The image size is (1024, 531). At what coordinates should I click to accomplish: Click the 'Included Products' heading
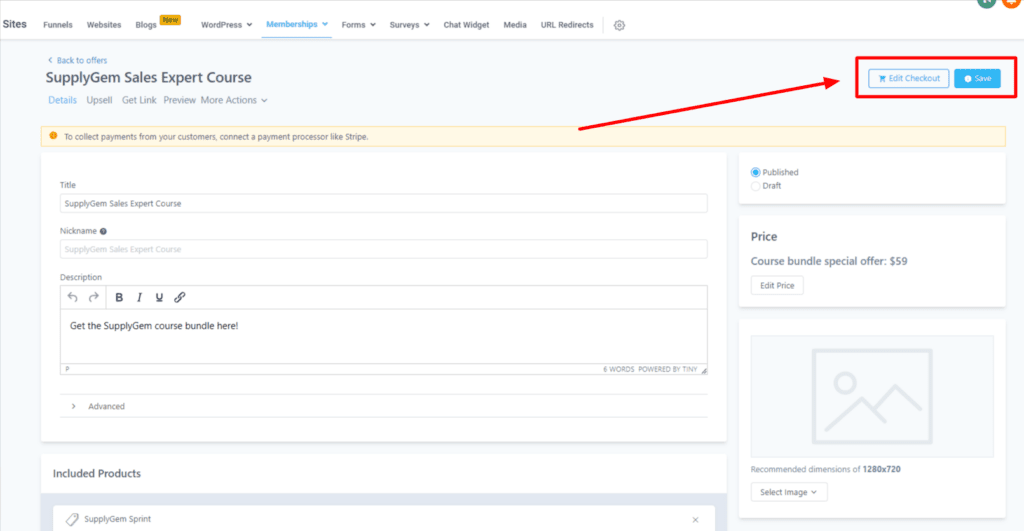(x=97, y=474)
